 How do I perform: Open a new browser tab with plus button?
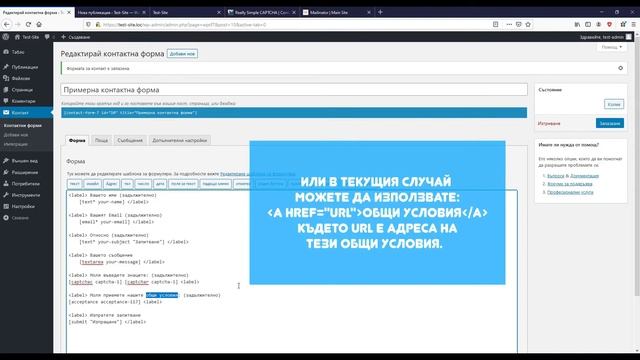tap(380, 12)
